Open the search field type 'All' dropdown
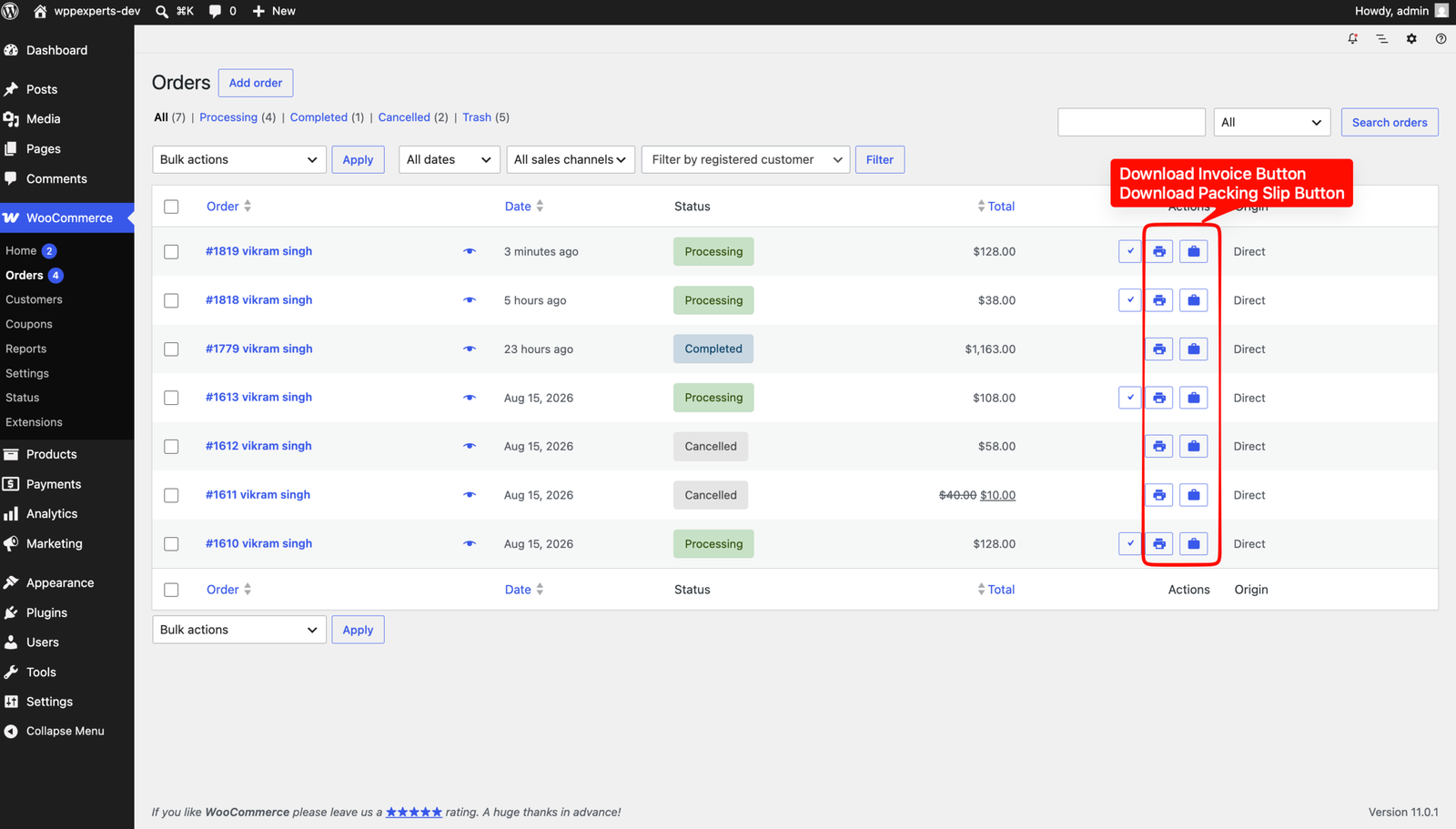The image size is (1456, 829). (x=1272, y=122)
